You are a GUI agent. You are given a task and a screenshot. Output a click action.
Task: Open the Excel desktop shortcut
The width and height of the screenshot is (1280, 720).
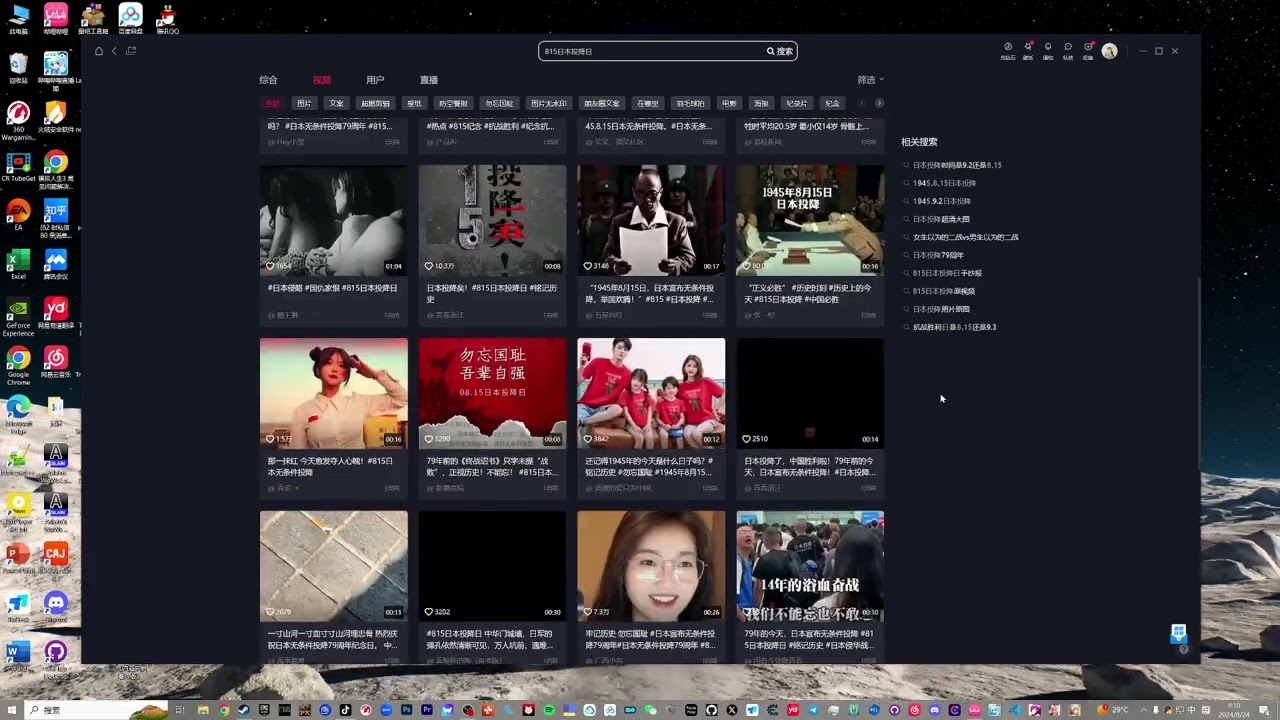click(x=18, y=265)
